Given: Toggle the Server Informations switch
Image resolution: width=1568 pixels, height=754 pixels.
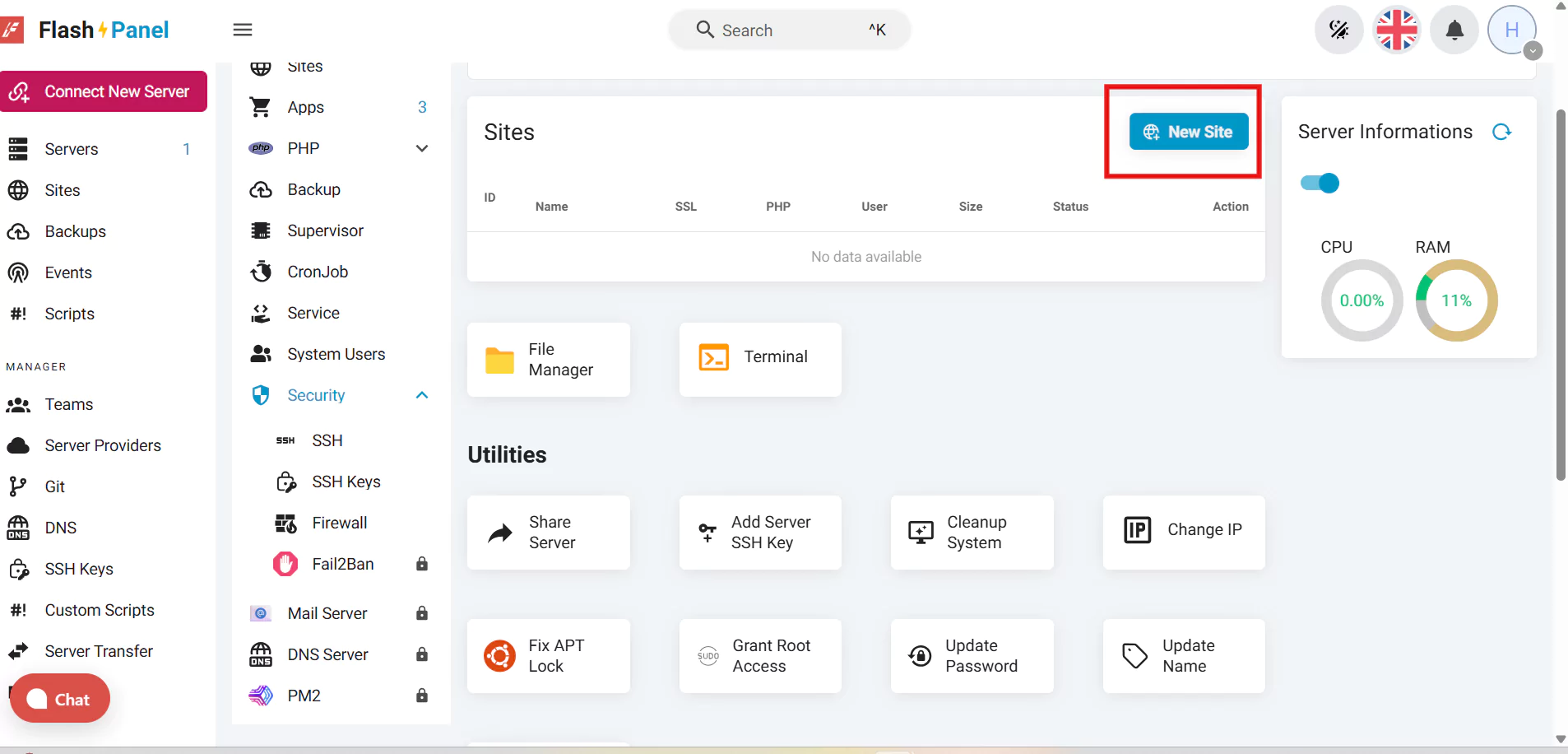Looking at the screenshot, I should [1320, 184].
